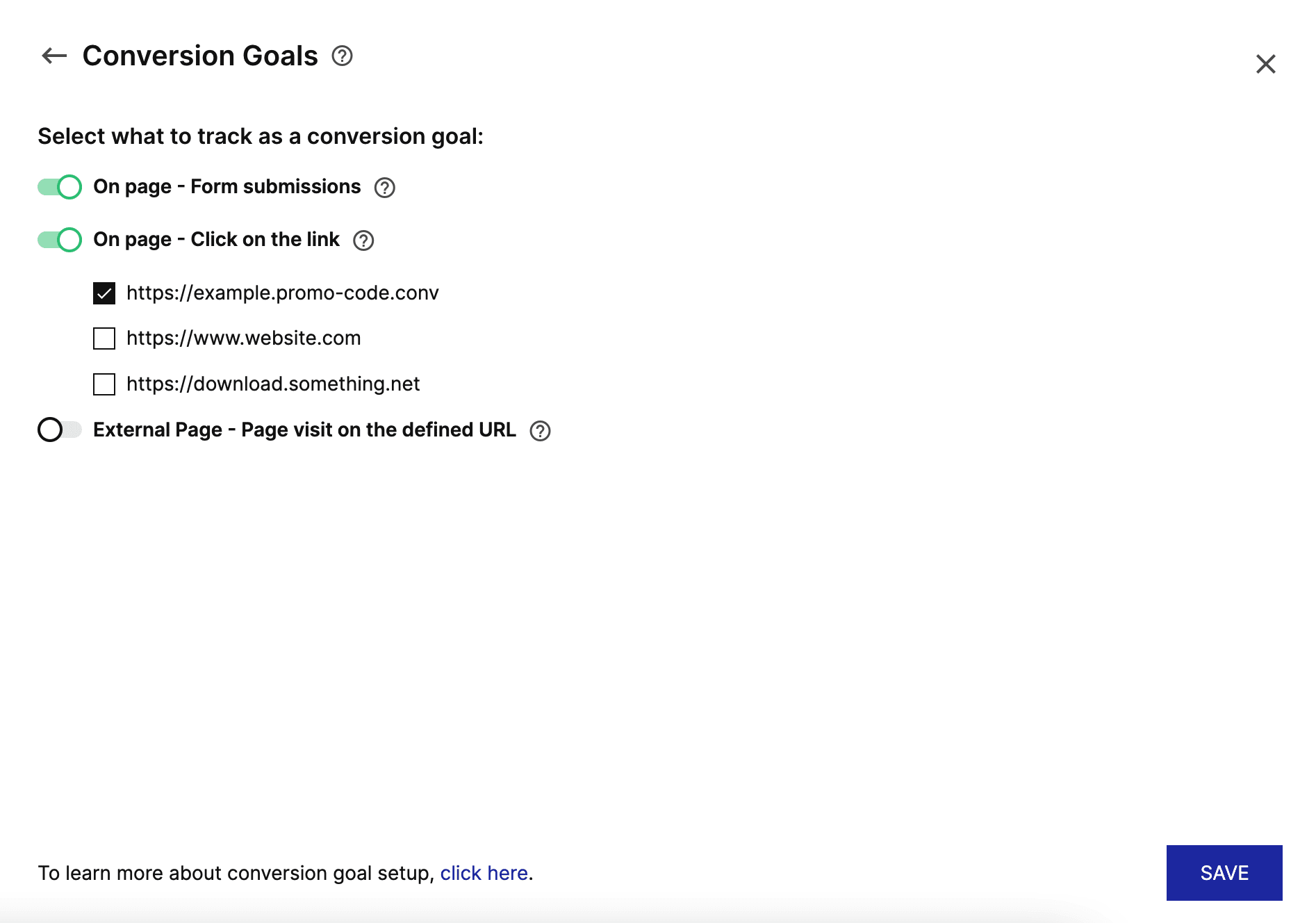This screenshot has height=923, width=1316.
Task: Save the conversion goal settings
Action: pos(1224,873)
